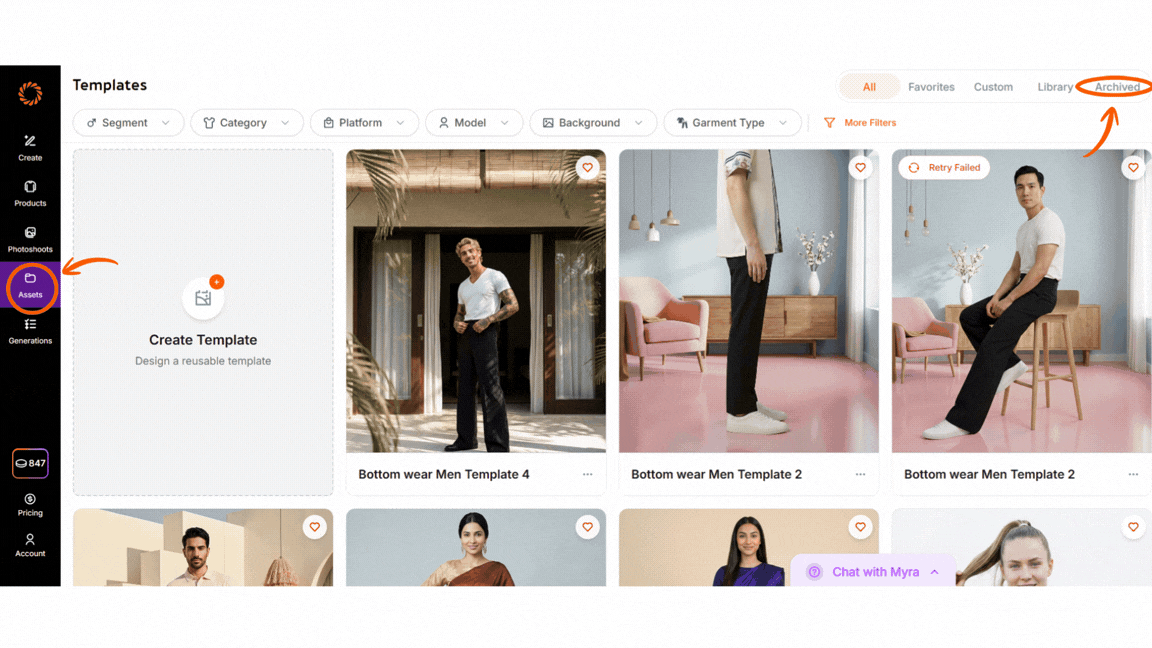Favorite the seated man Bottom wear Men Template 2
The image size is (1152, 648).
tap(1133, 167)
